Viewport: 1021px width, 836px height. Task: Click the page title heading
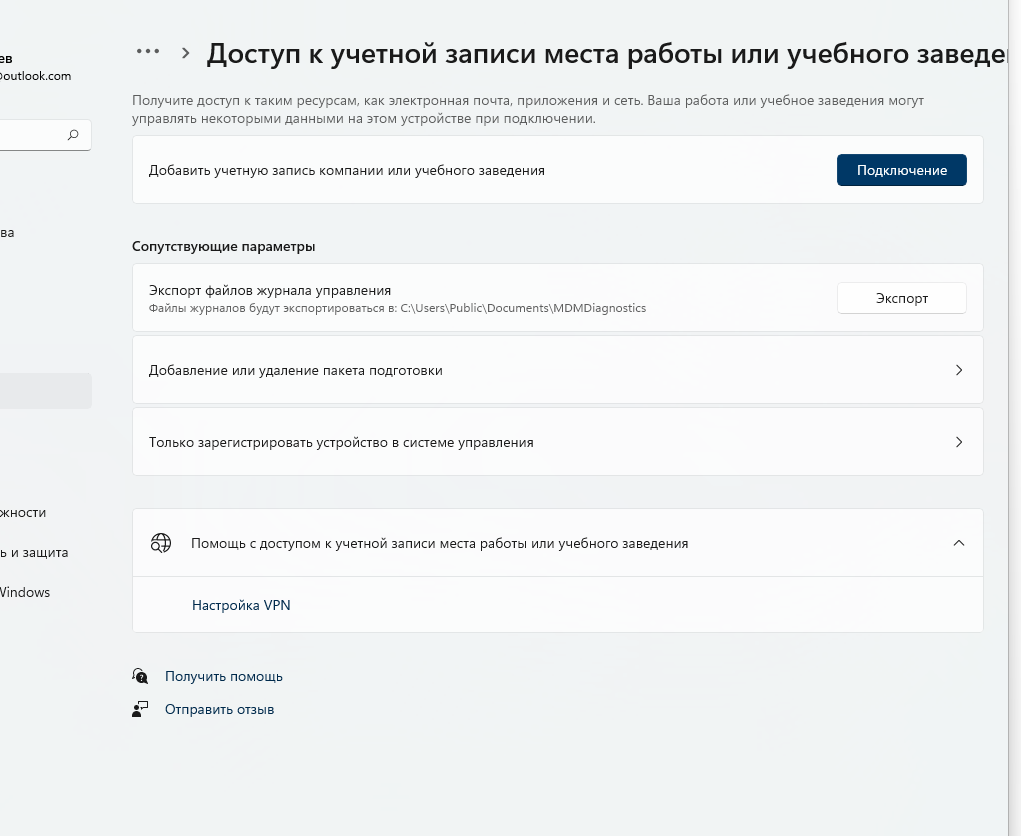click(x=607, y=54)
